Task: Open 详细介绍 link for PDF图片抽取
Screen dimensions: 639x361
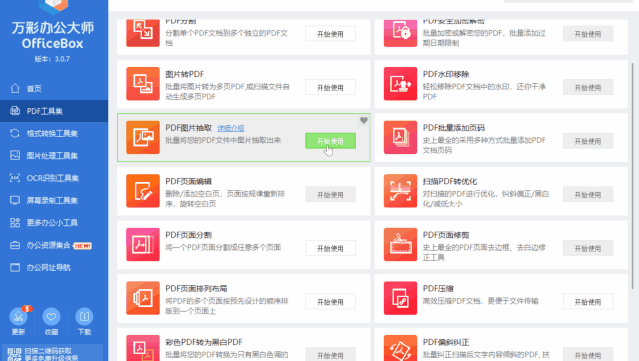Action: [x=231, y=128]
